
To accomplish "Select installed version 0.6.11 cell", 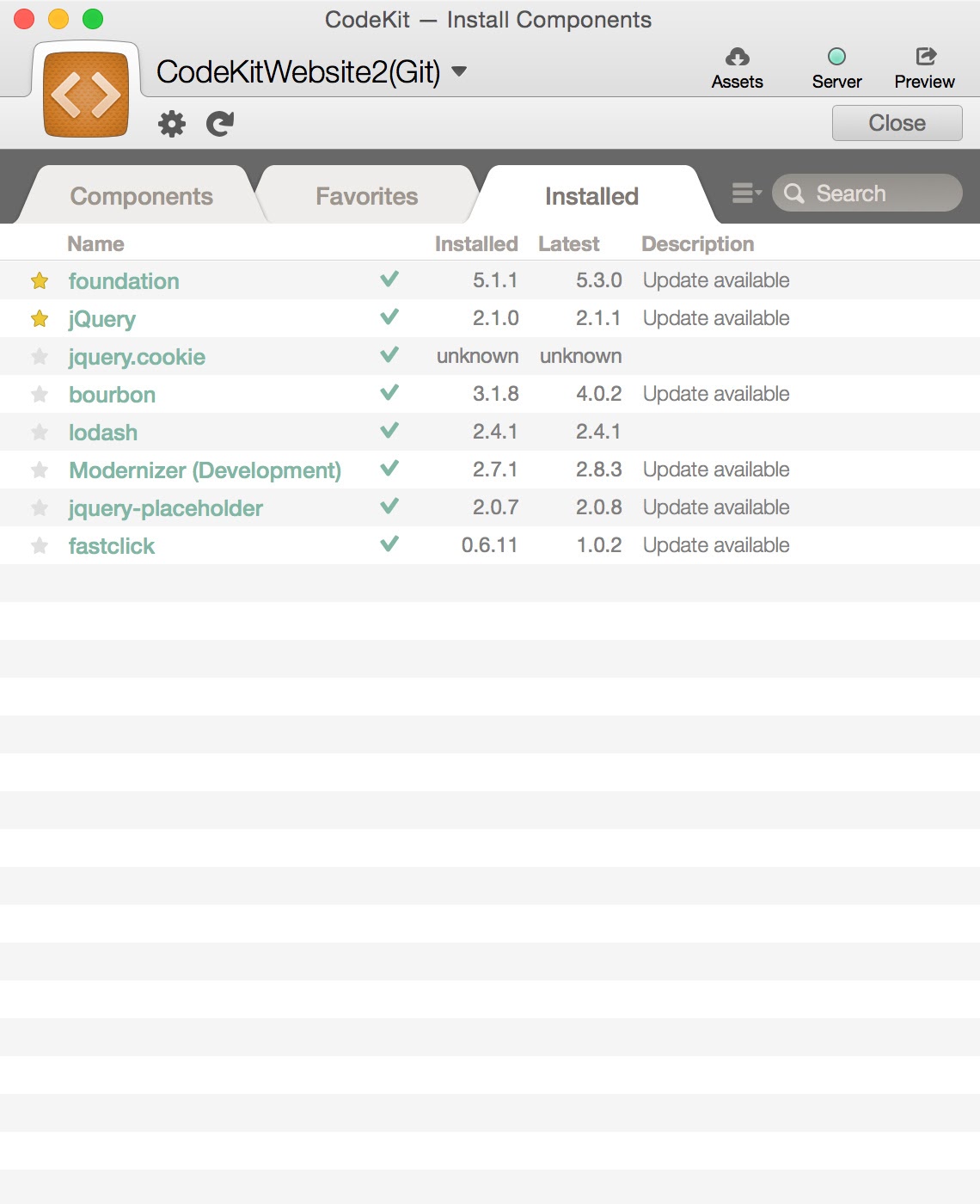I will pos(489,545).
